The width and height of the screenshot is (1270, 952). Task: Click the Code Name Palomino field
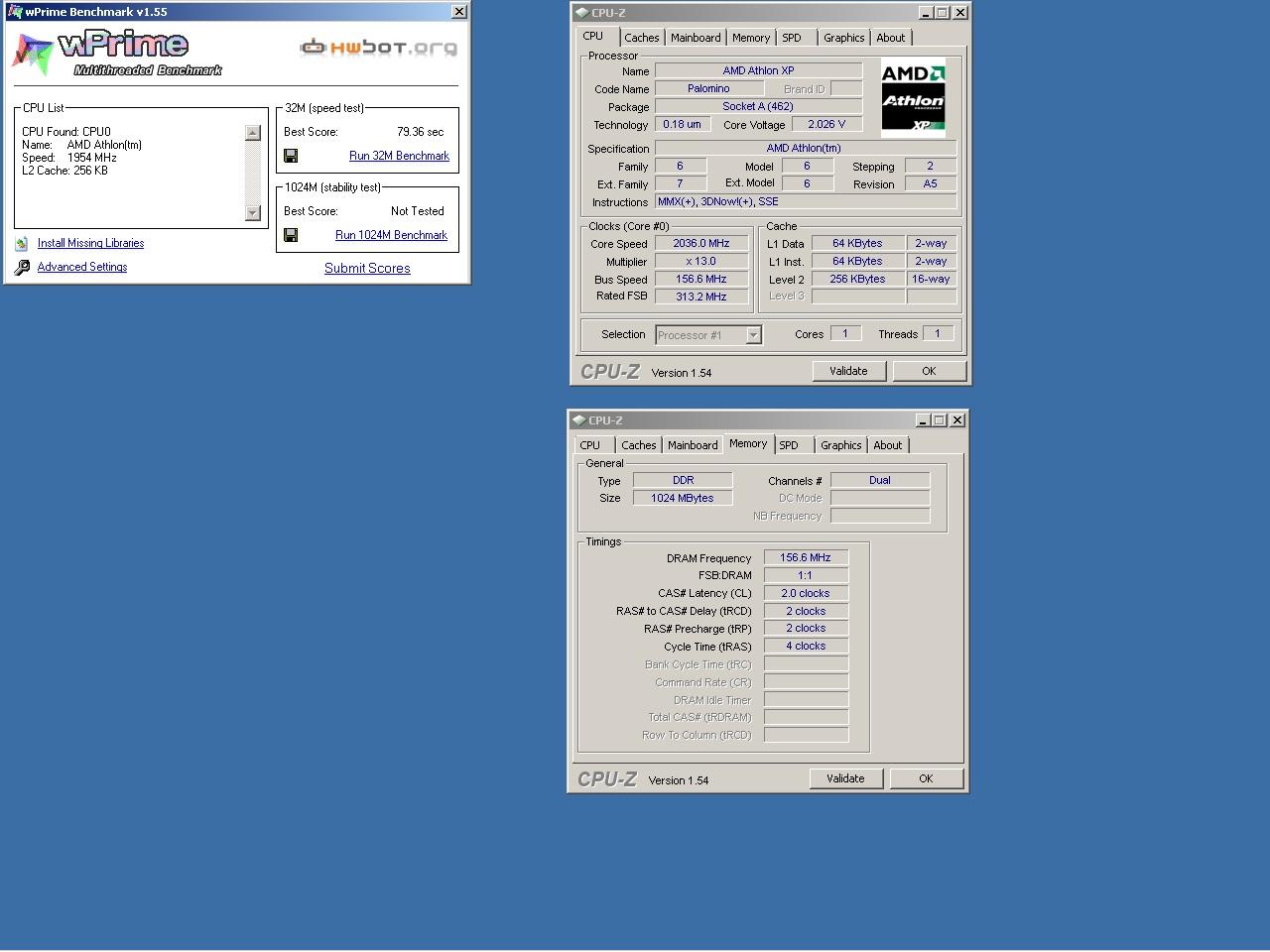coord(709,89)
